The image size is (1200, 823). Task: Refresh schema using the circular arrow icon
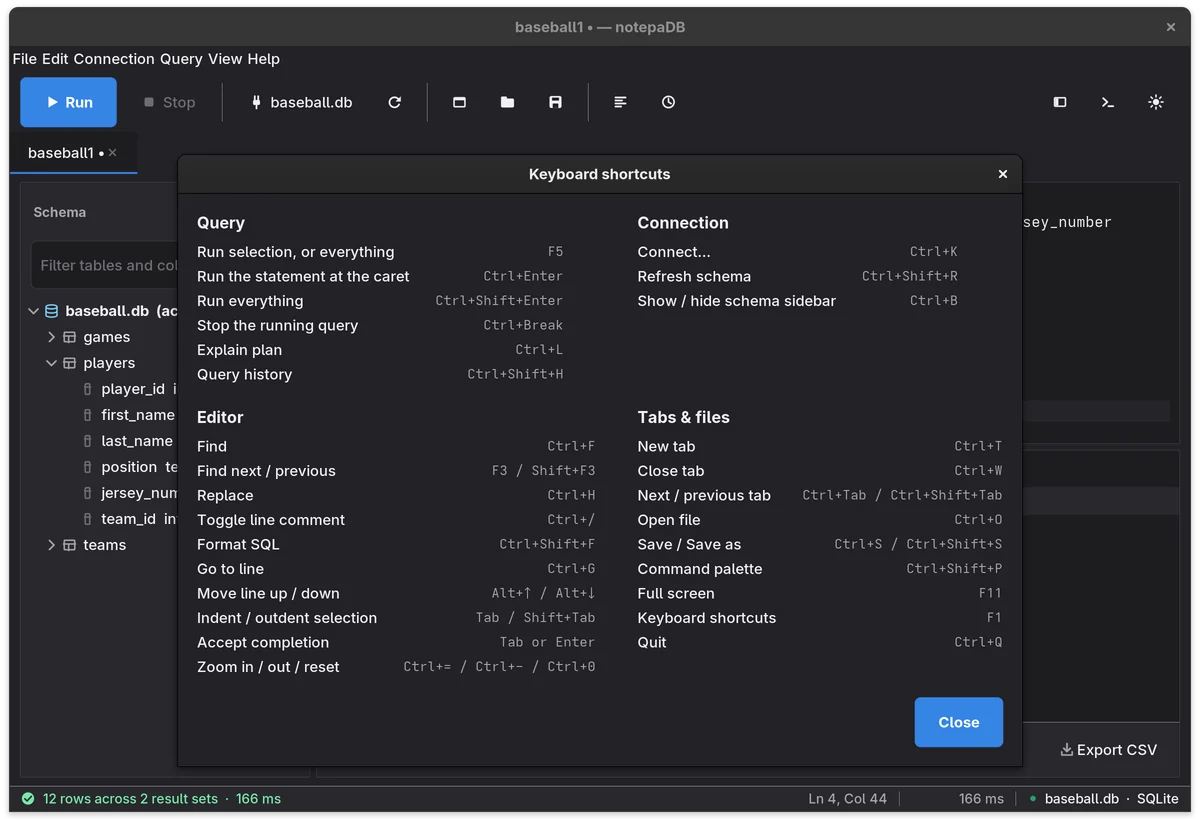pyautogui.click(x=395, y=102)
